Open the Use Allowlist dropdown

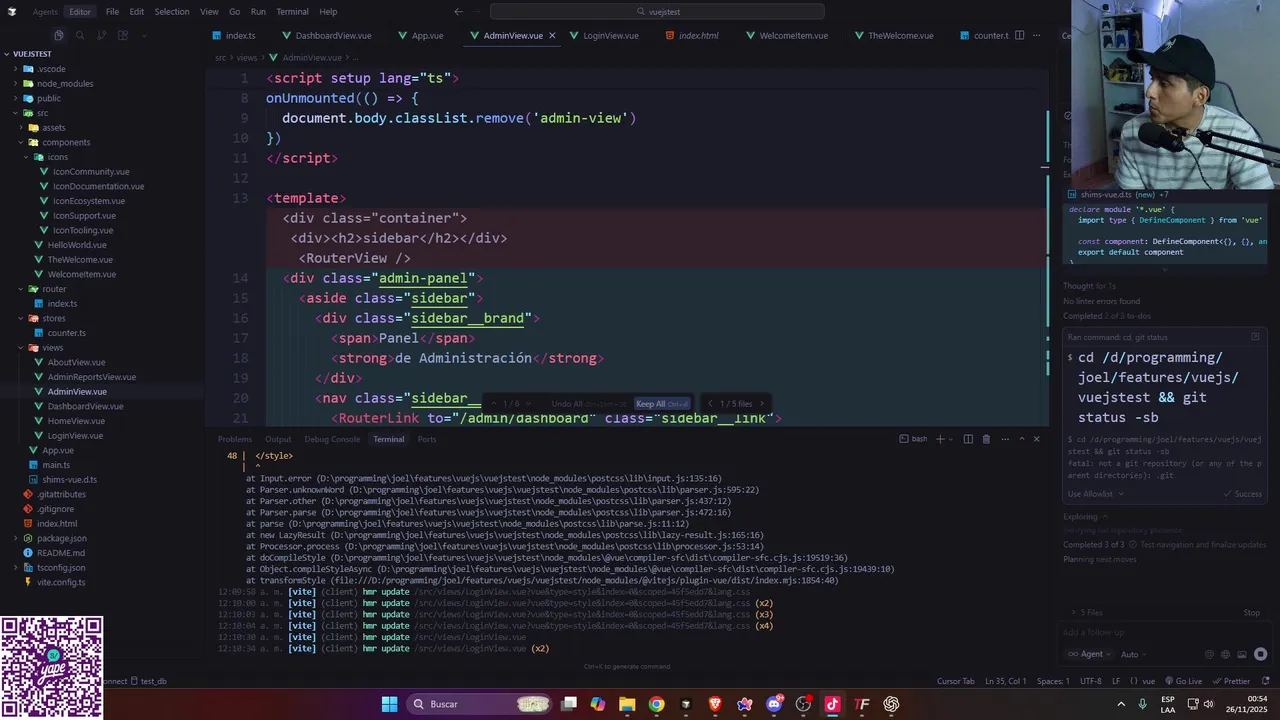[1095, 493]
